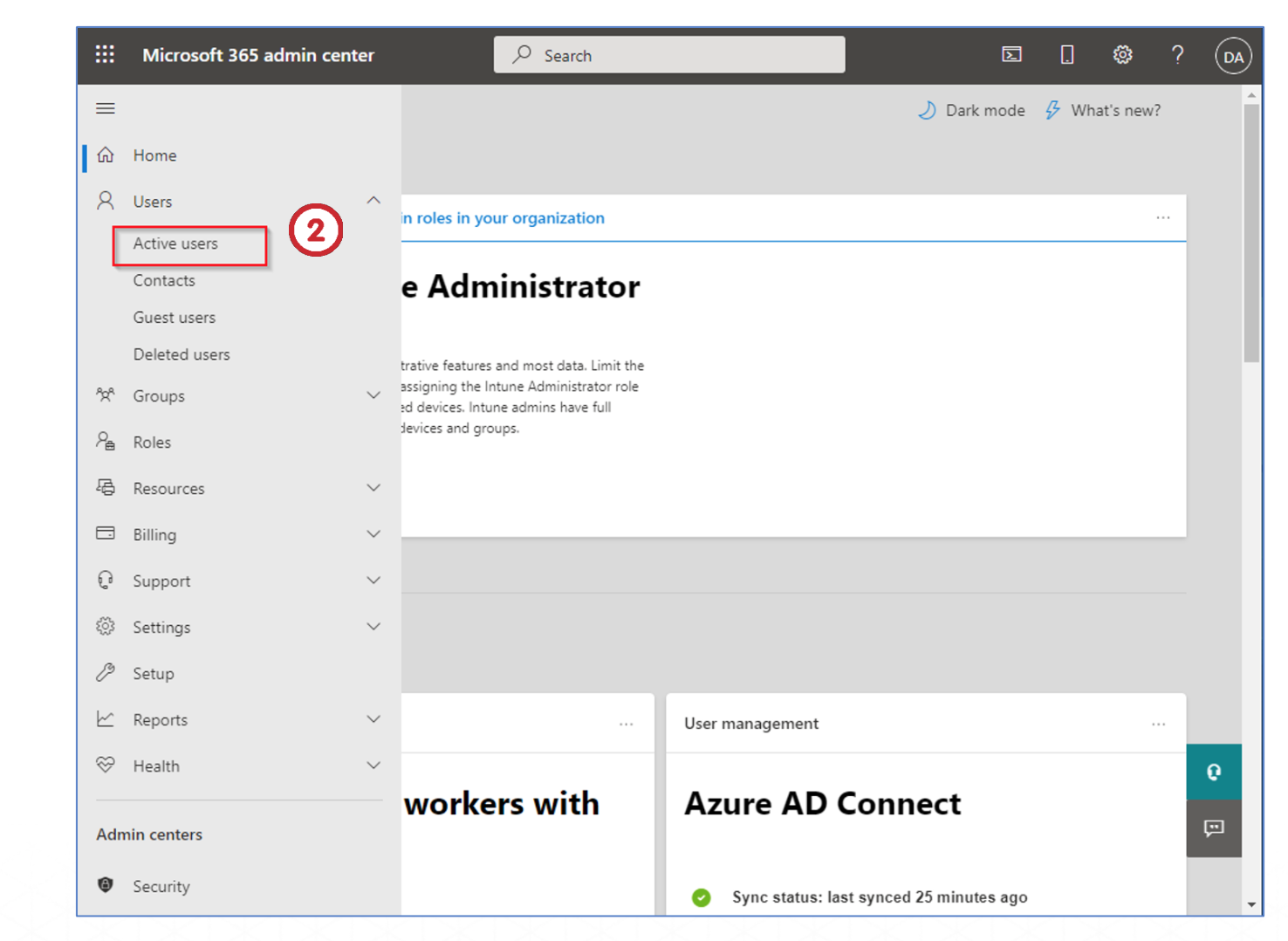Click the What's new? link
1288x941 pixels.
(x=1103, y=111)
